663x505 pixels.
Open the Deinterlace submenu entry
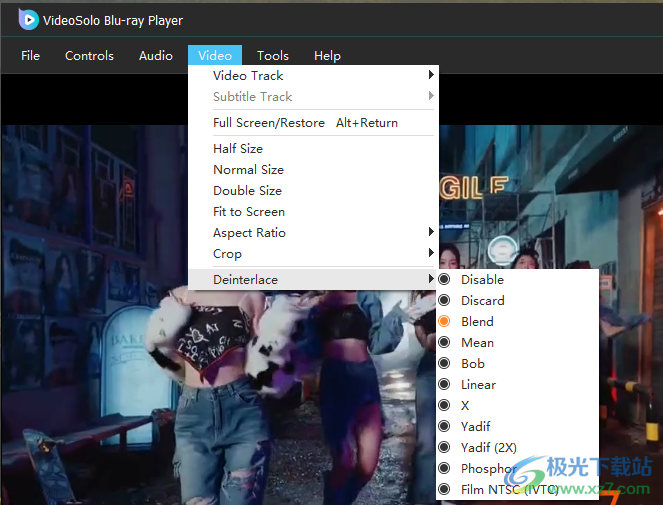click(313, 280)
